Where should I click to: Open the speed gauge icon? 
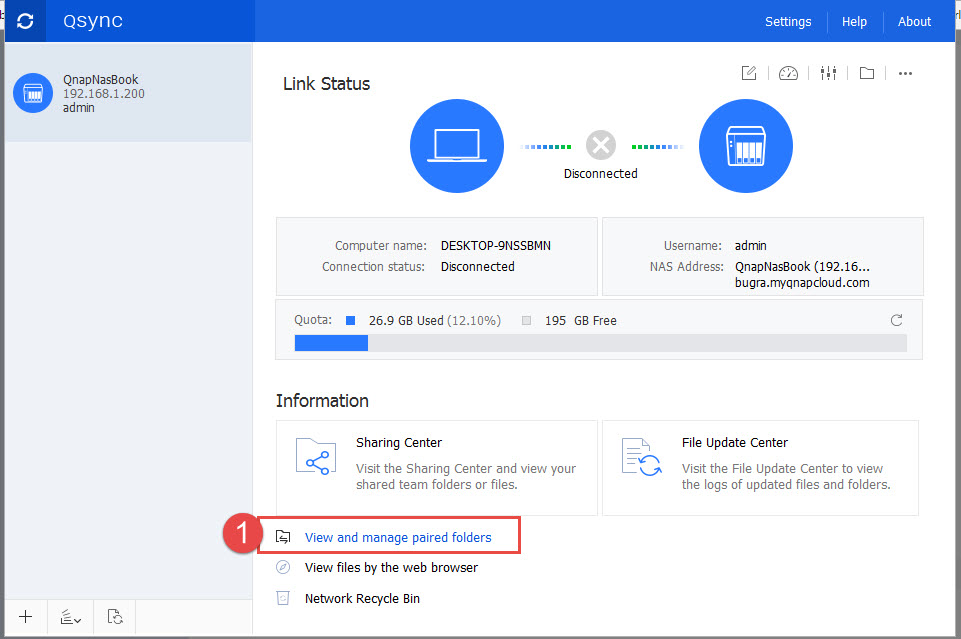788,74
